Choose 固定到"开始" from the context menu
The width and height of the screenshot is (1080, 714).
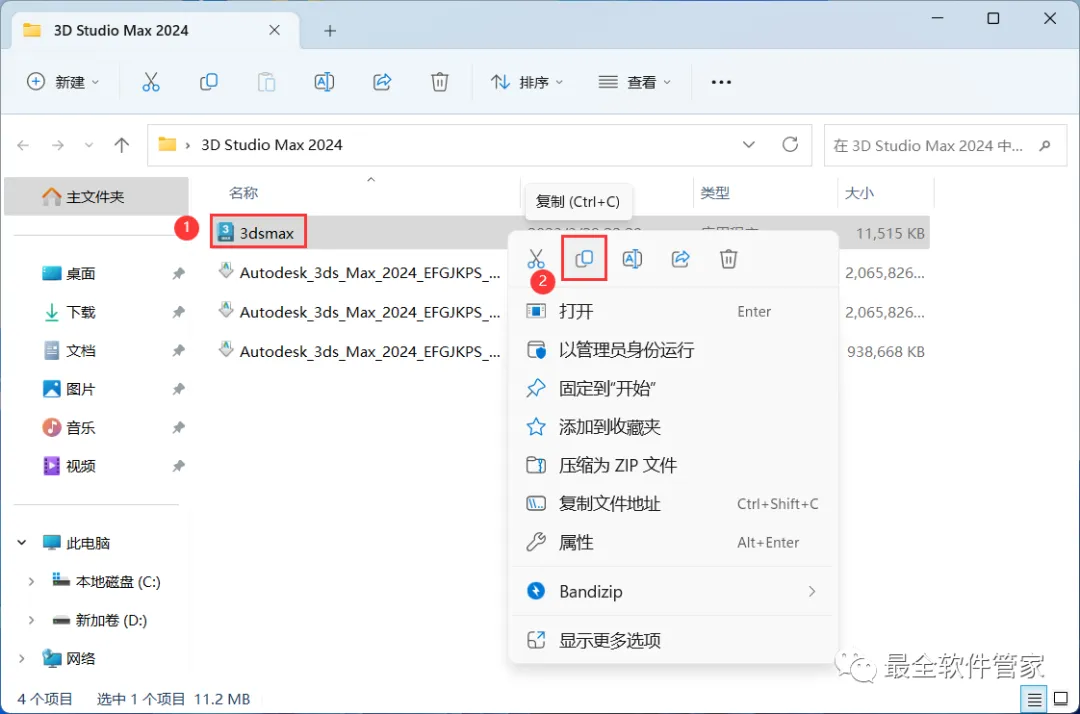(673, 388)
